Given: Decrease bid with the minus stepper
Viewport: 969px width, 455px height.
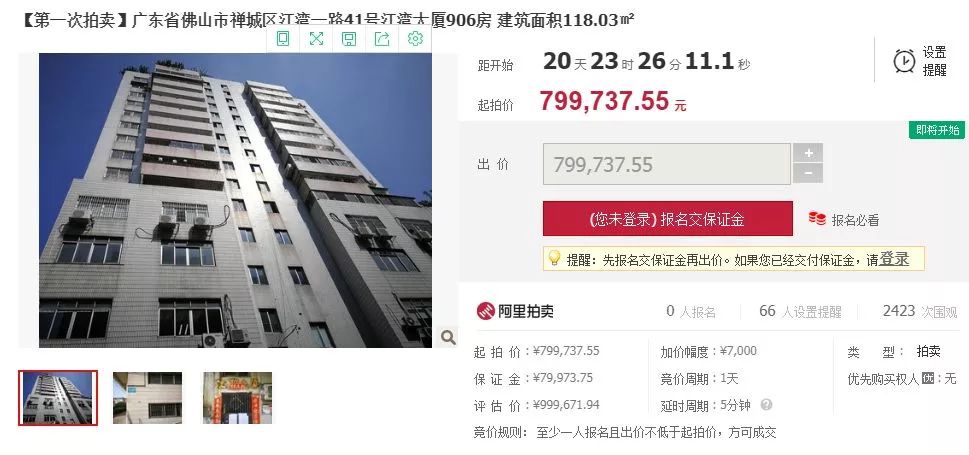Looking at the screenshot, I should (x=808, y=174).
